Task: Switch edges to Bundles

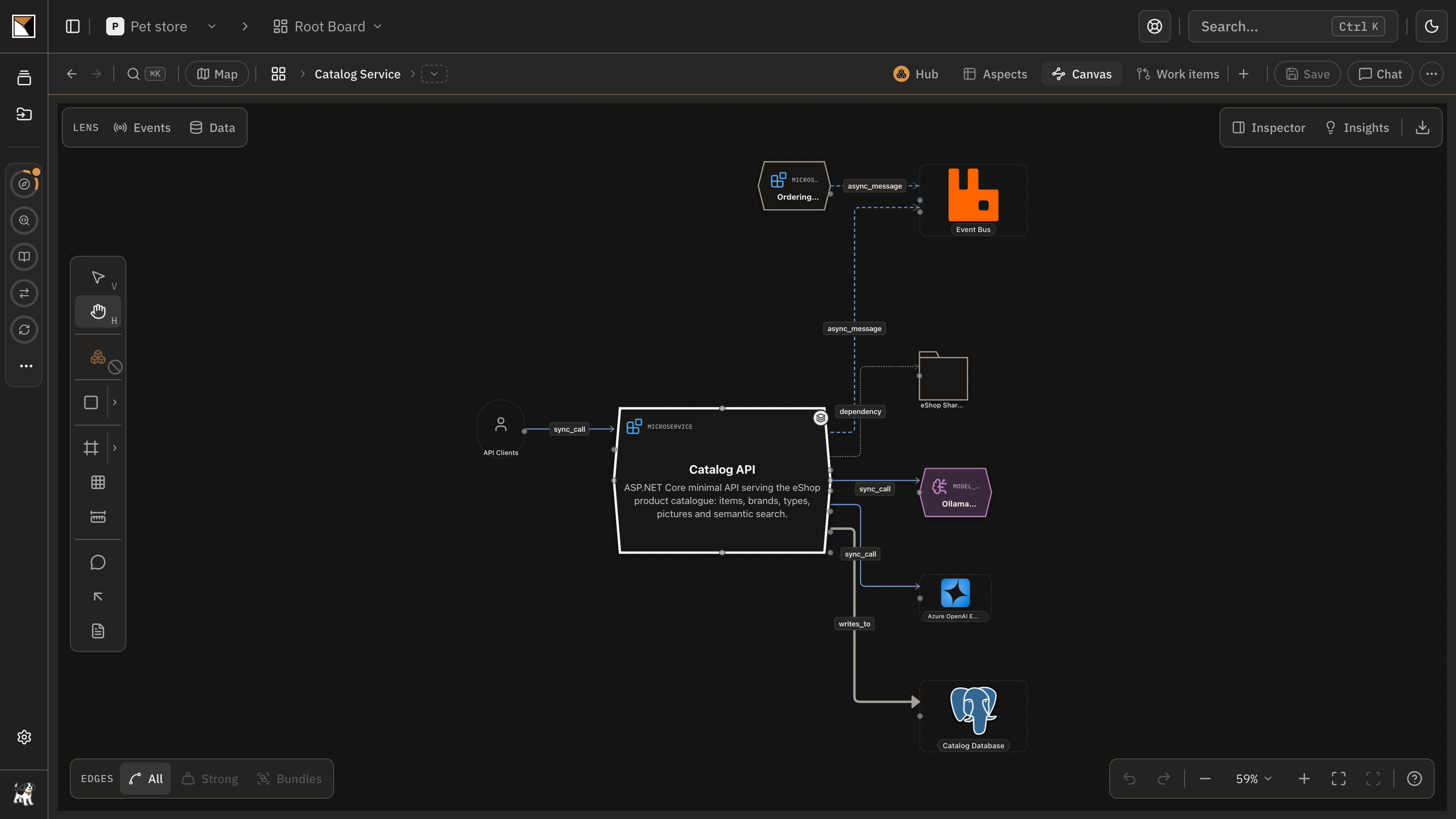Action: tap(289, 779)
